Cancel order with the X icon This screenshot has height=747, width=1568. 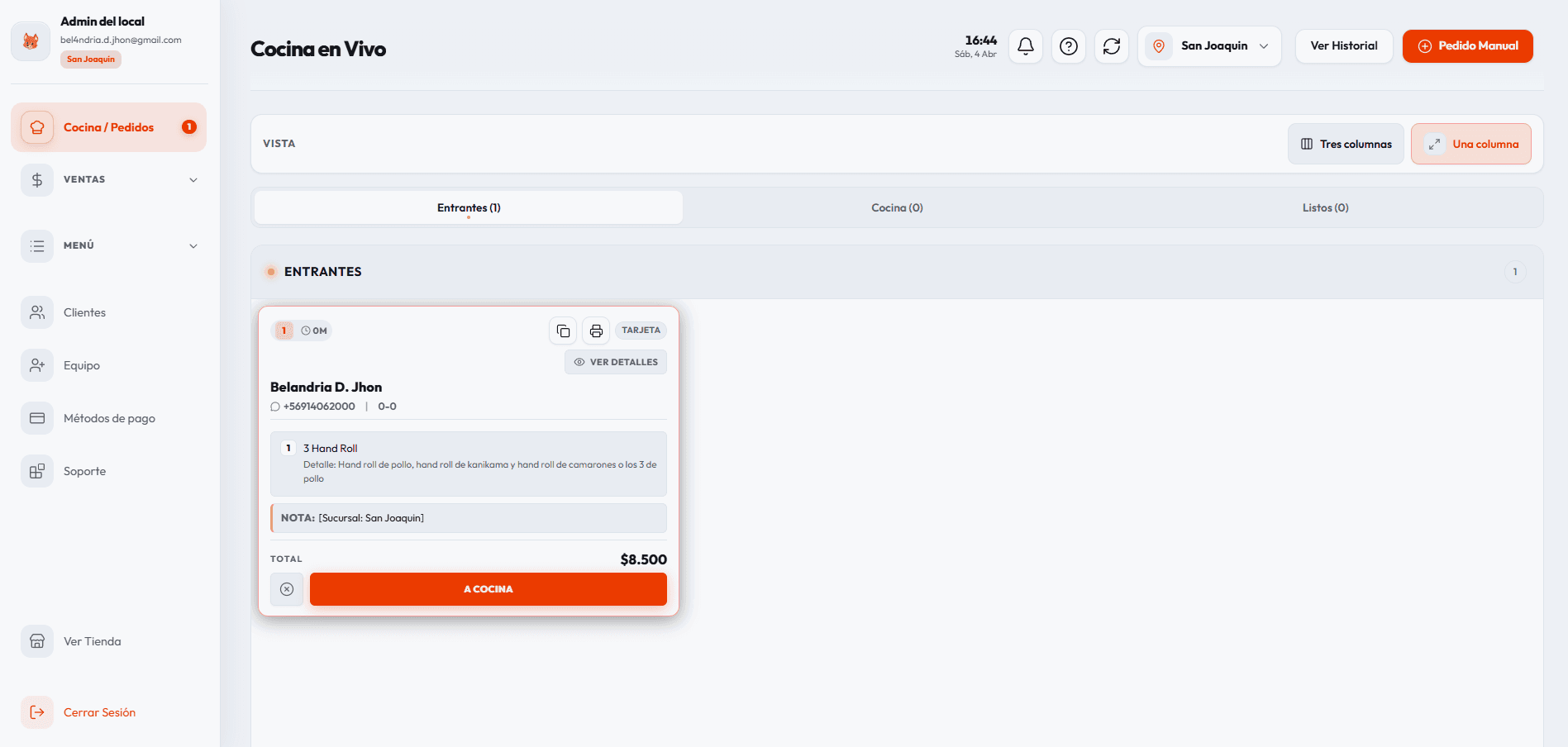tap(287, 589)
